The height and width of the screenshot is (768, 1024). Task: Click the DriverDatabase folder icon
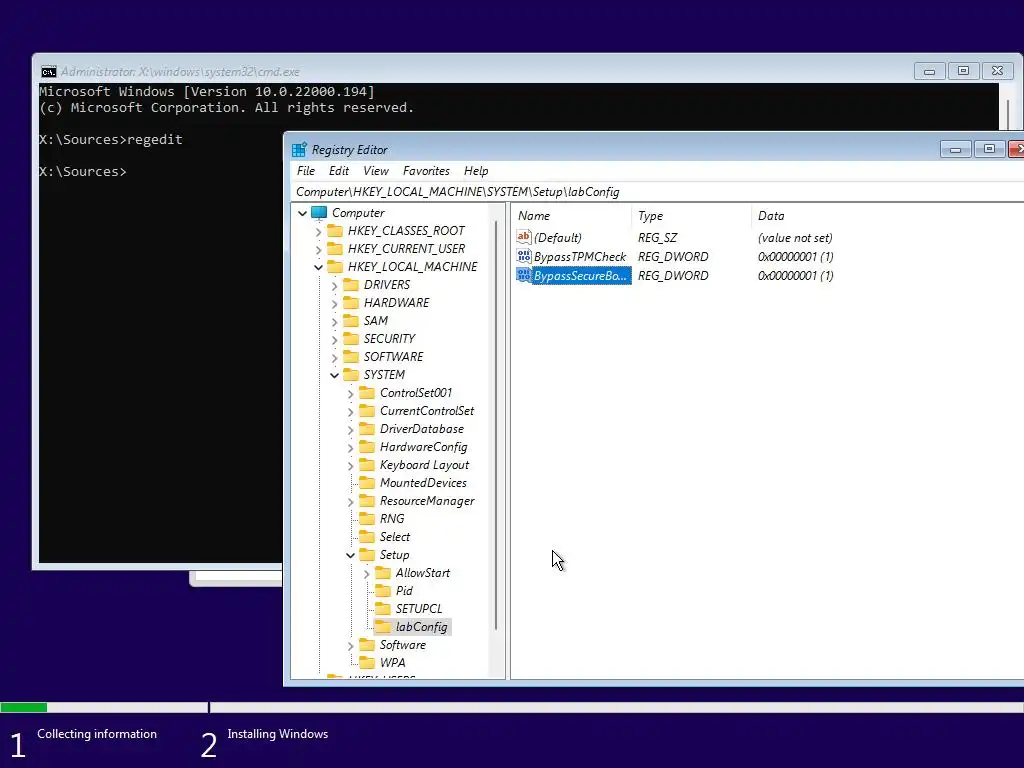point(368,429)
